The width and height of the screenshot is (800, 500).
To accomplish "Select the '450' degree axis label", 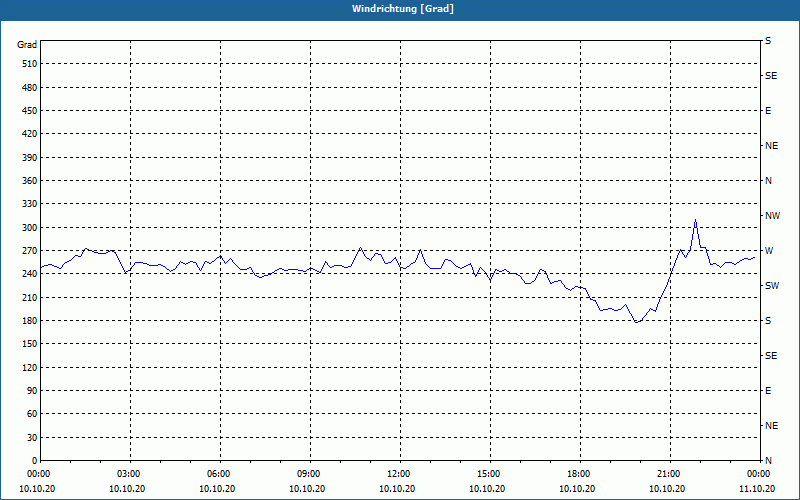I will pos(30,111).
